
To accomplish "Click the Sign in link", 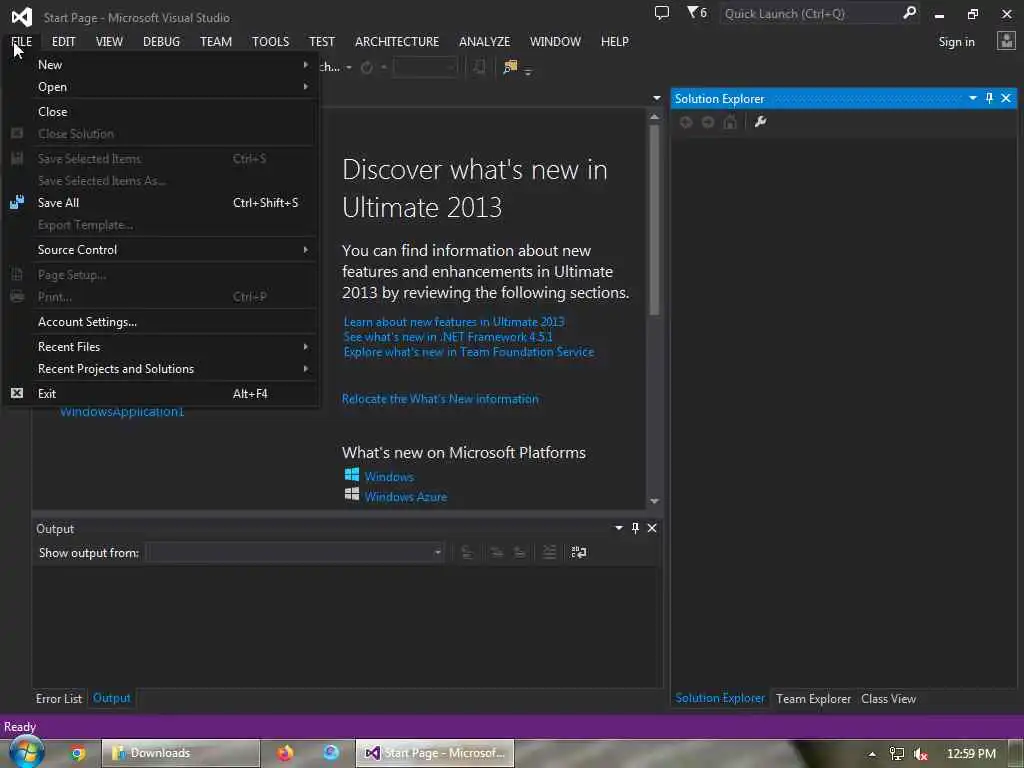I will click(956, 41).
